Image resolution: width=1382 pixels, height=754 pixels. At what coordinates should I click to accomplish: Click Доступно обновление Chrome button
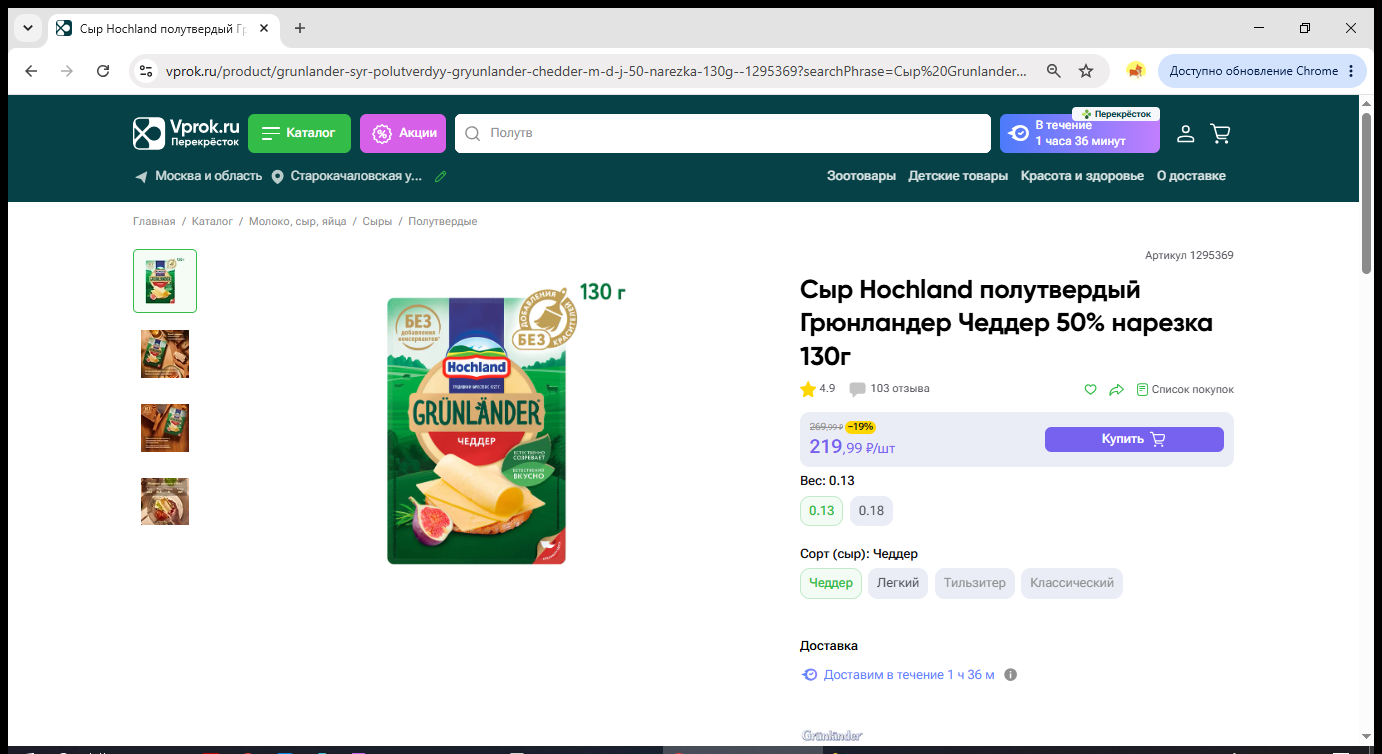tap(1262, 71)
